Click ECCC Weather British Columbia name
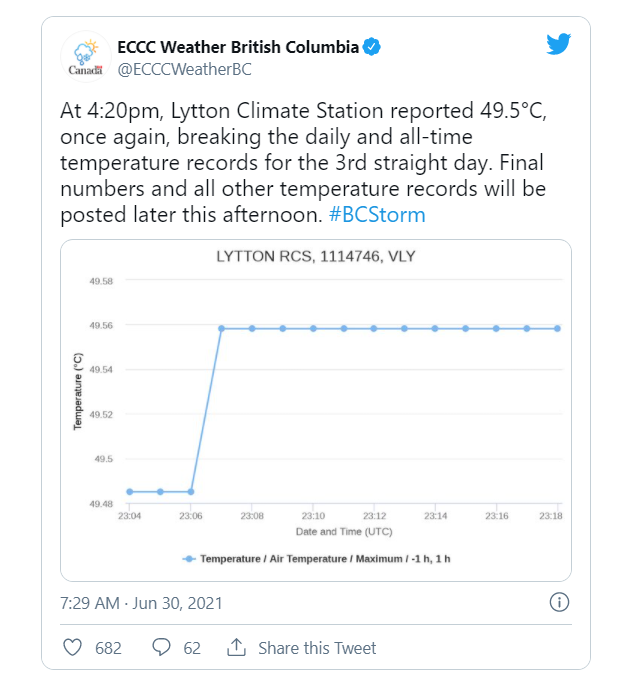The image size is (631, 679). click(236, 46)
